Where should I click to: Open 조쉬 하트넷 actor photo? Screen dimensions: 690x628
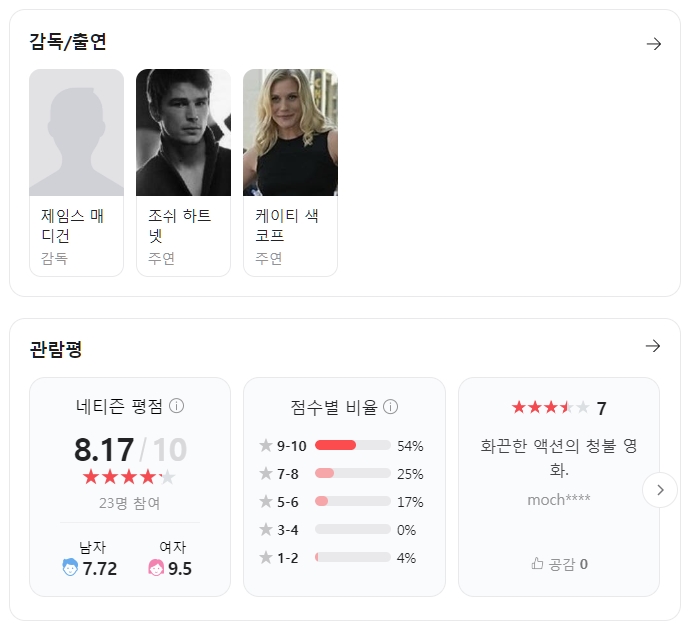(183, 132)
